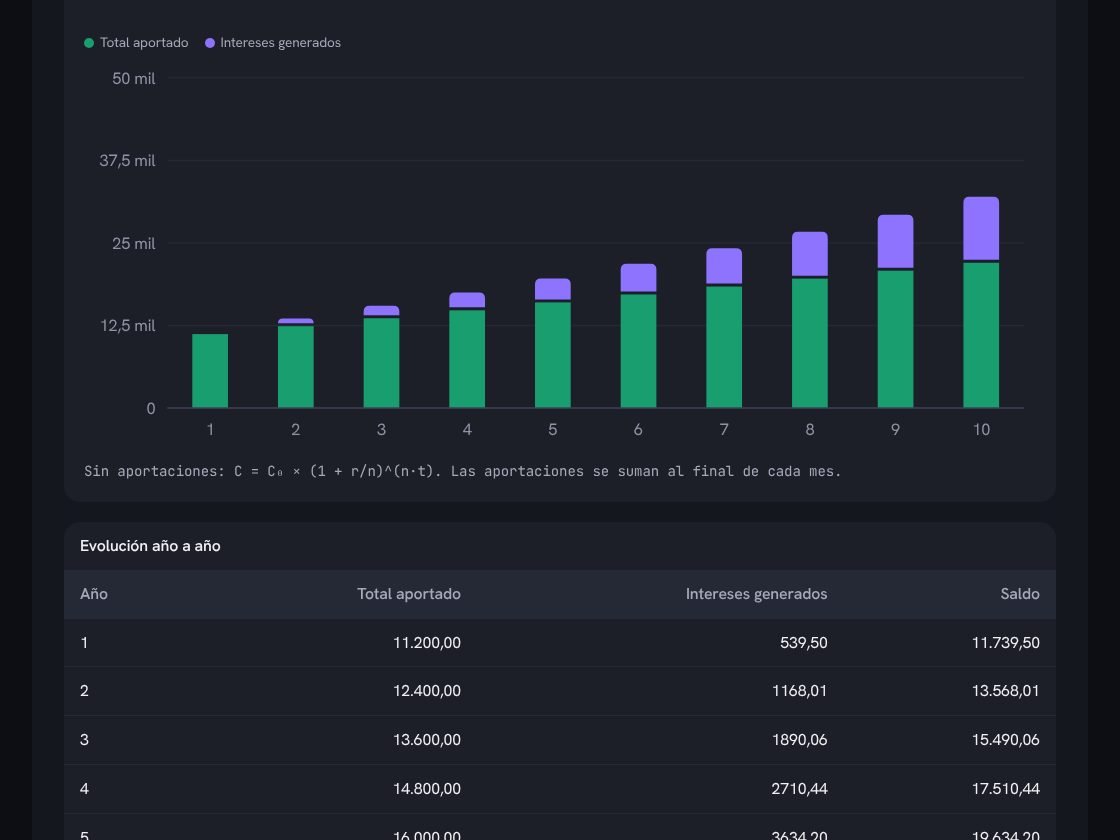Click the purple interest segment of year 8
This screenshot has width=1120, height=840.
tap(809, 254)
